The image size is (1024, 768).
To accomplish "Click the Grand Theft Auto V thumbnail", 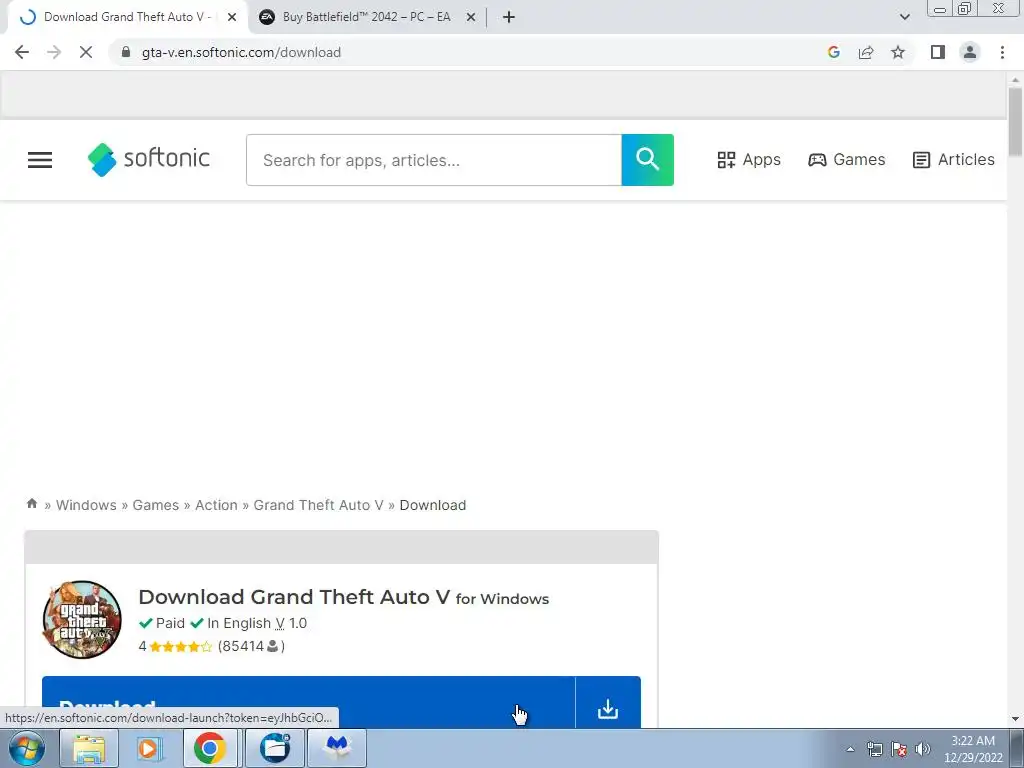I will [x=82, y=619].
